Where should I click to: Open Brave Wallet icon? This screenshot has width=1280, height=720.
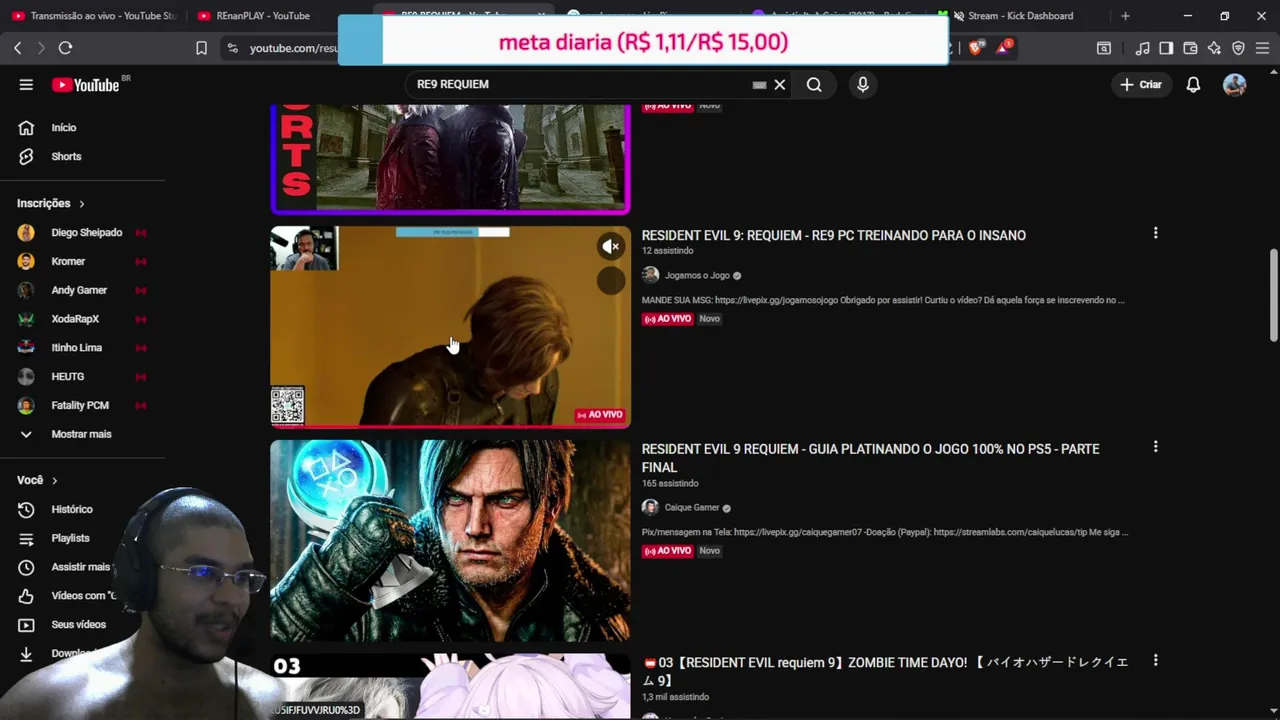tap(1190, 48)
